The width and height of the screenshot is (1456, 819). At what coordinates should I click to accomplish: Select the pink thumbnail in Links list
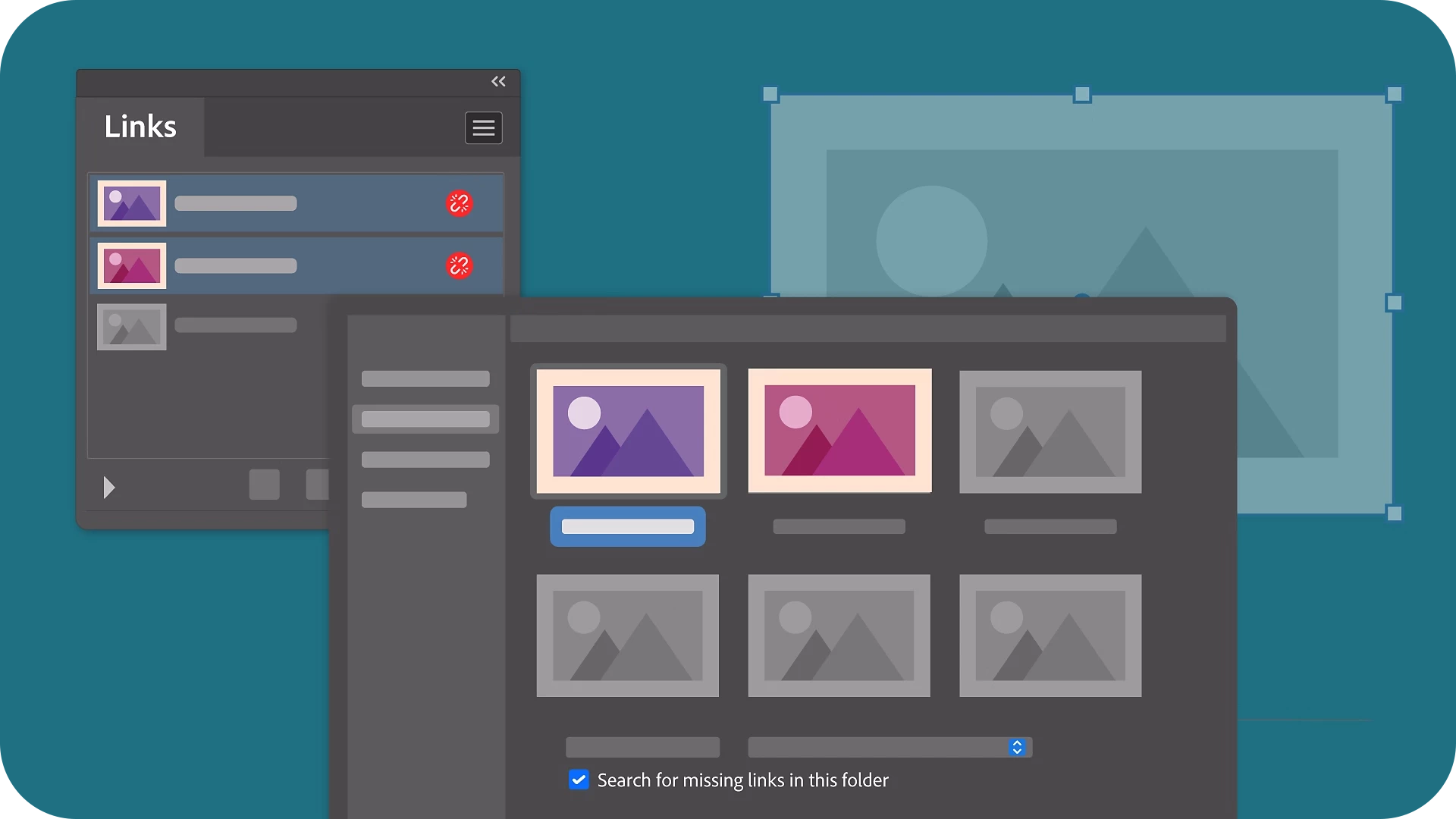(132, 265)
